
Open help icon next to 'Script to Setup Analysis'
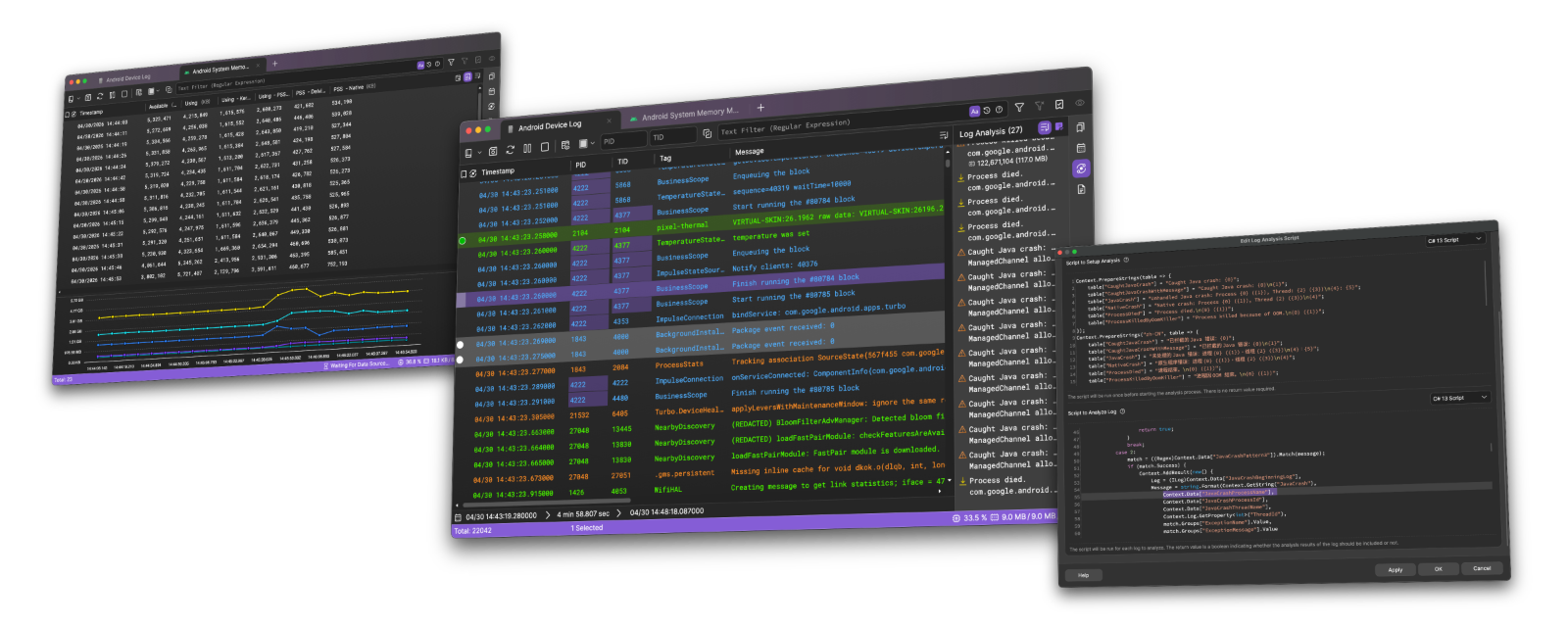pos(1126,260)
